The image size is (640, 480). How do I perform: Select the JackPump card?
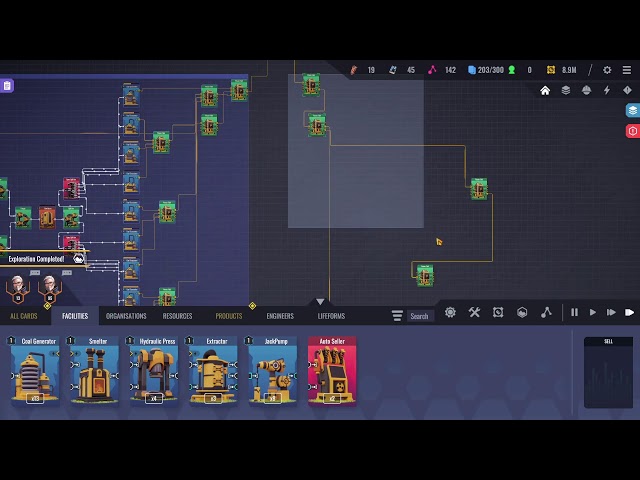tap(273, 371)
